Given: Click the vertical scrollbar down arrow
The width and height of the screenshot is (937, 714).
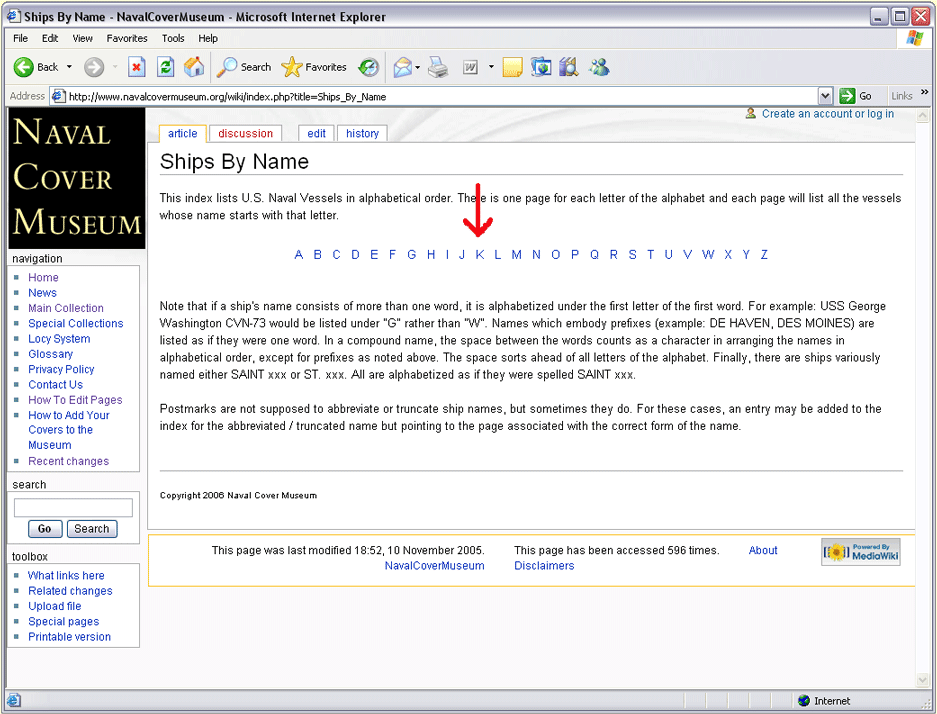Looking at the screenshot, I should [x=923, y=680].
